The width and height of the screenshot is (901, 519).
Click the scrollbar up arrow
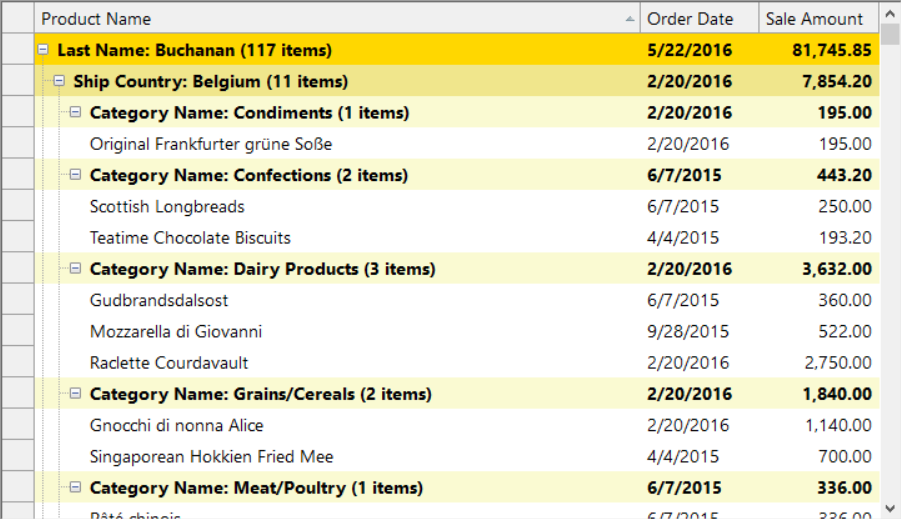[890, 14]
